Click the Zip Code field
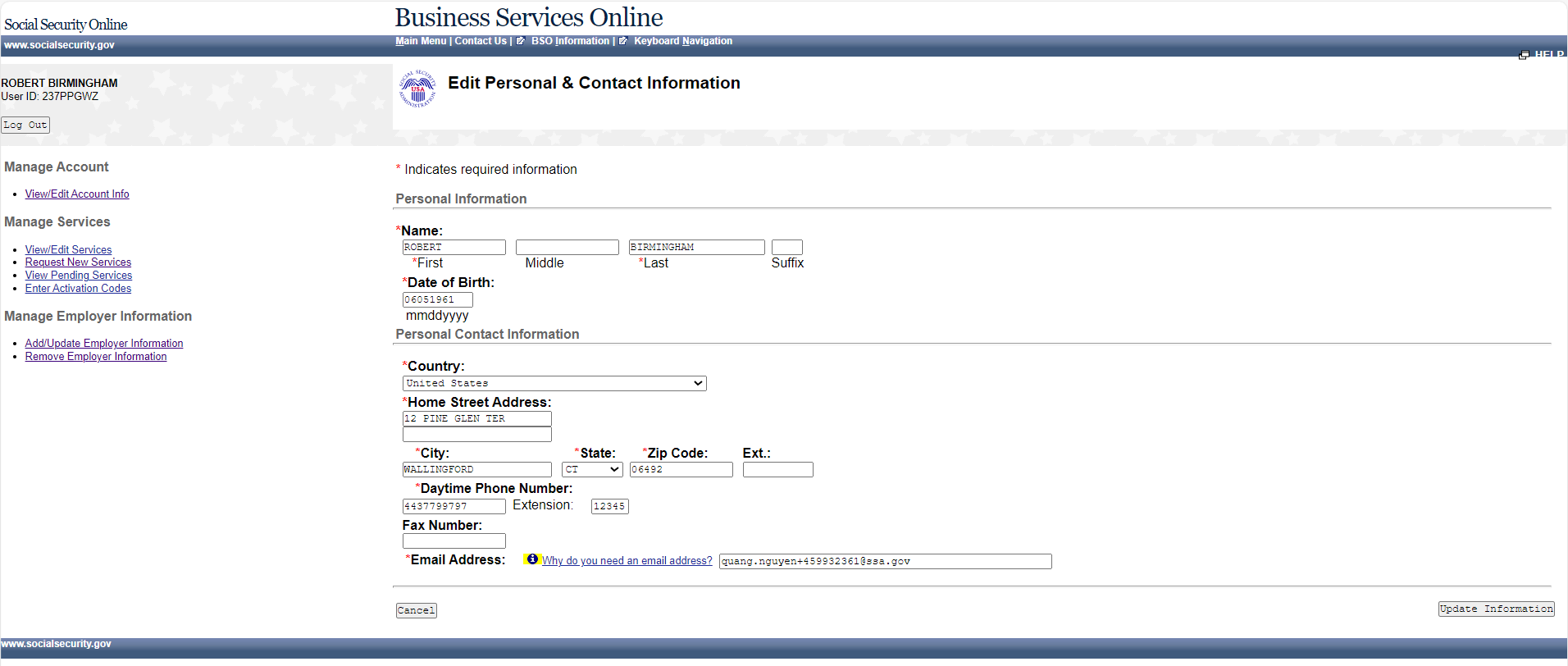 [681, 469]
